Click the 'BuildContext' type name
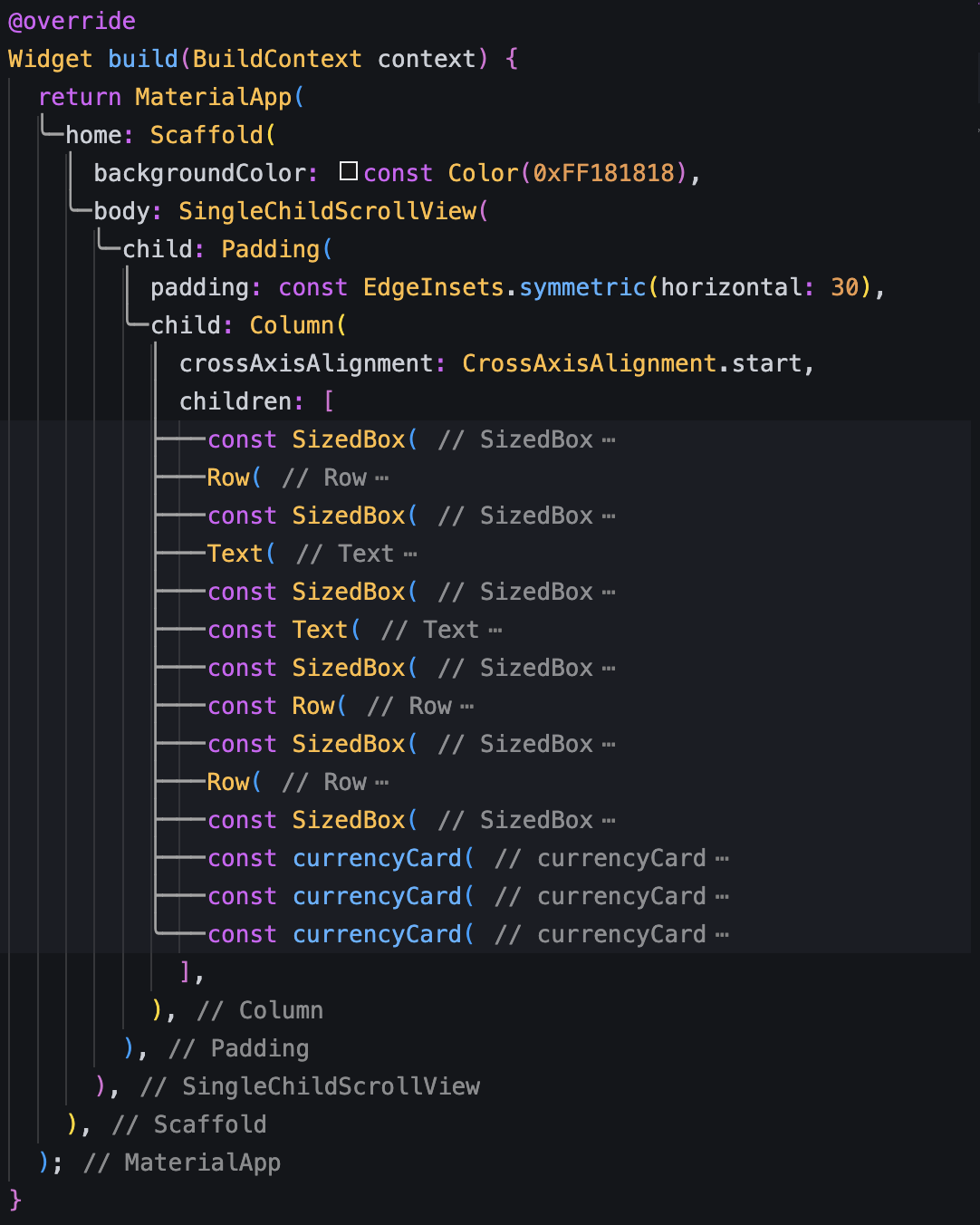980x1225 pixels. pos(277,59)
